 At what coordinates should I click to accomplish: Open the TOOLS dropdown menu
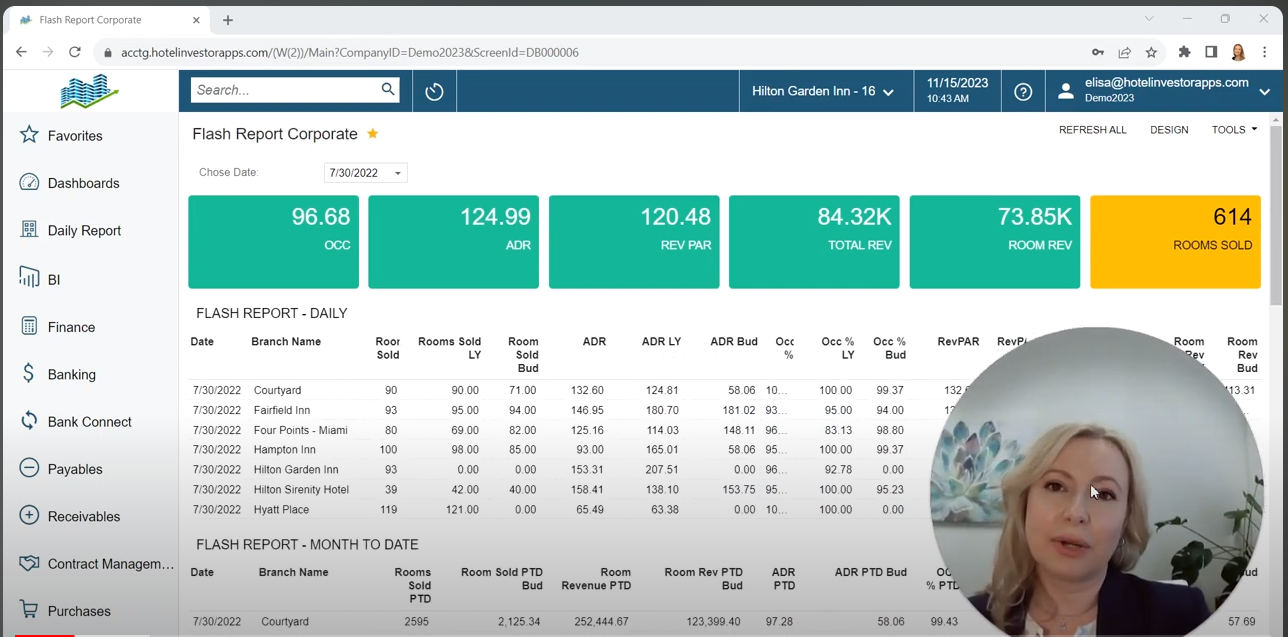click(1234, 130)
